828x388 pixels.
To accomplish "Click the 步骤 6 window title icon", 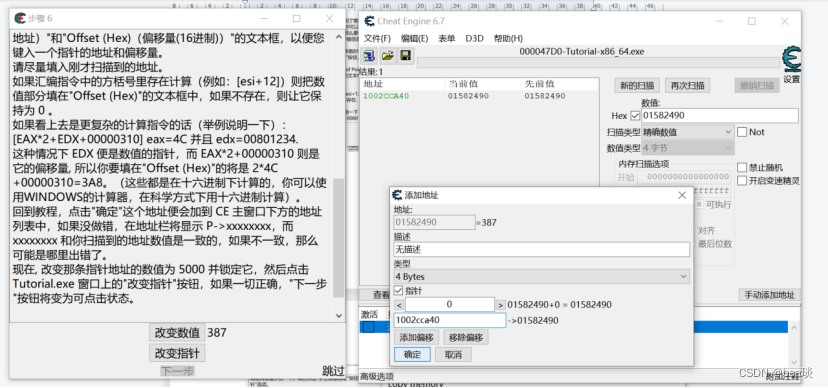I will [x=20, y=18].
